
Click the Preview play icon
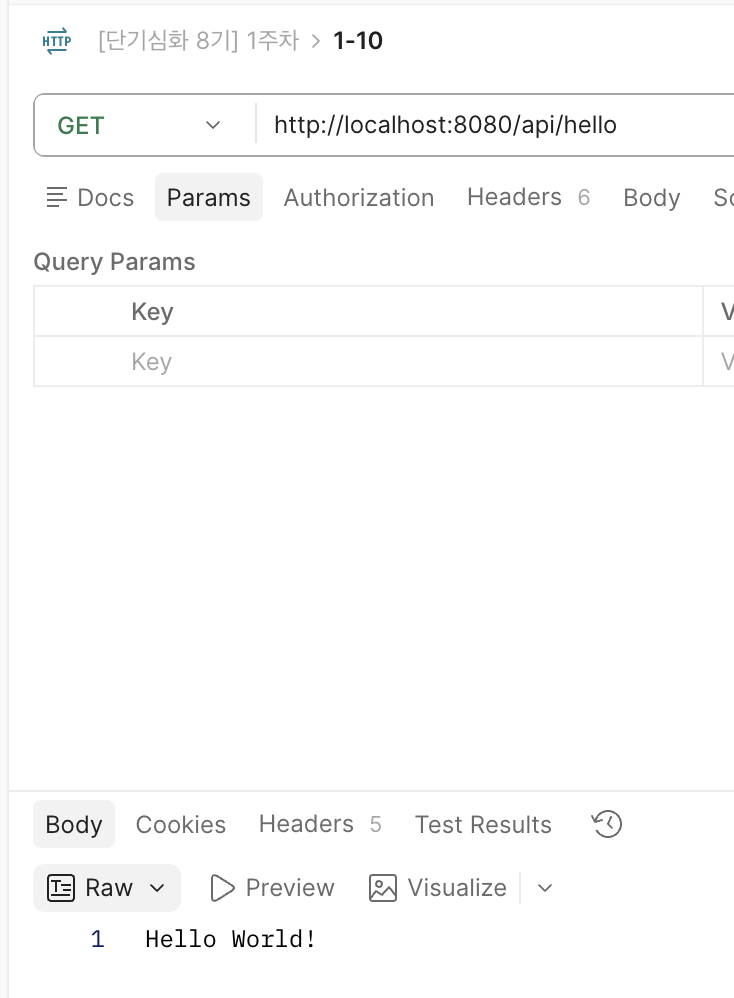click(x=222, y=888)
